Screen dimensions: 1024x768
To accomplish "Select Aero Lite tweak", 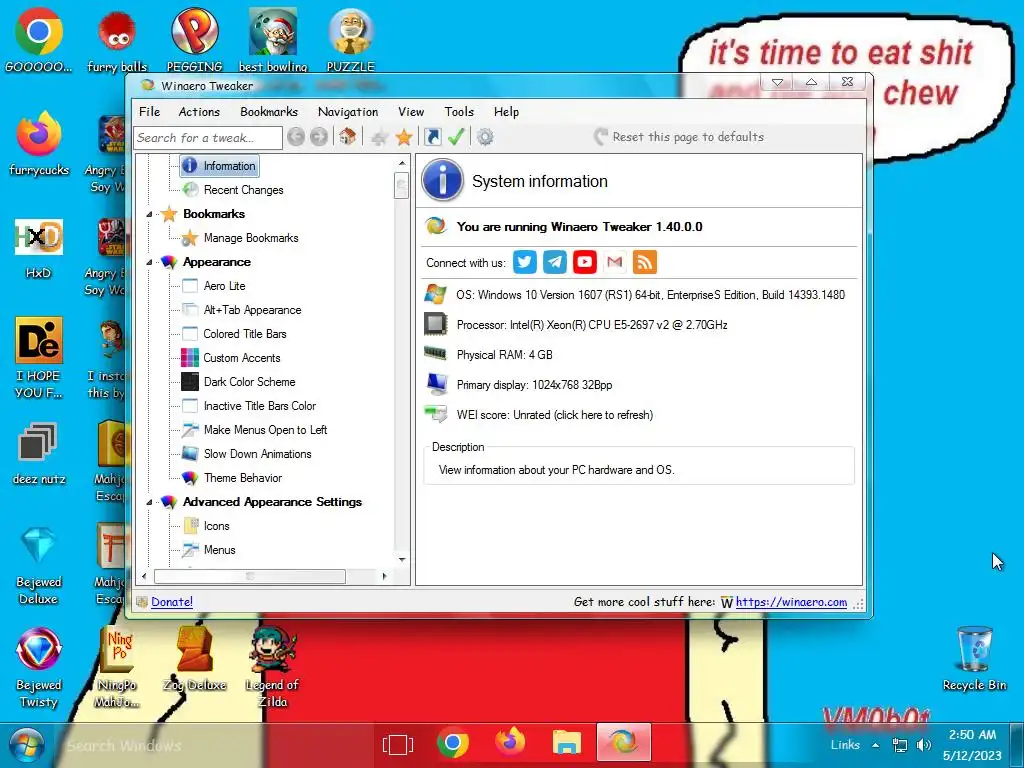I will point(224,286).
